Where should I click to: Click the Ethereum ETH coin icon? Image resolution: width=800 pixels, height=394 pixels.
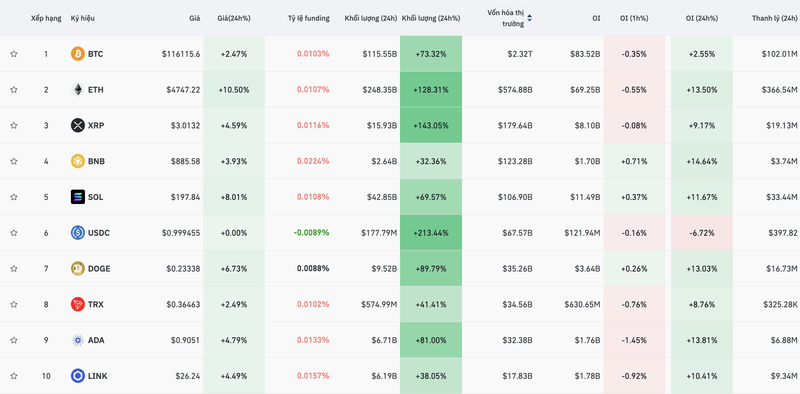(x=78, y=89)
